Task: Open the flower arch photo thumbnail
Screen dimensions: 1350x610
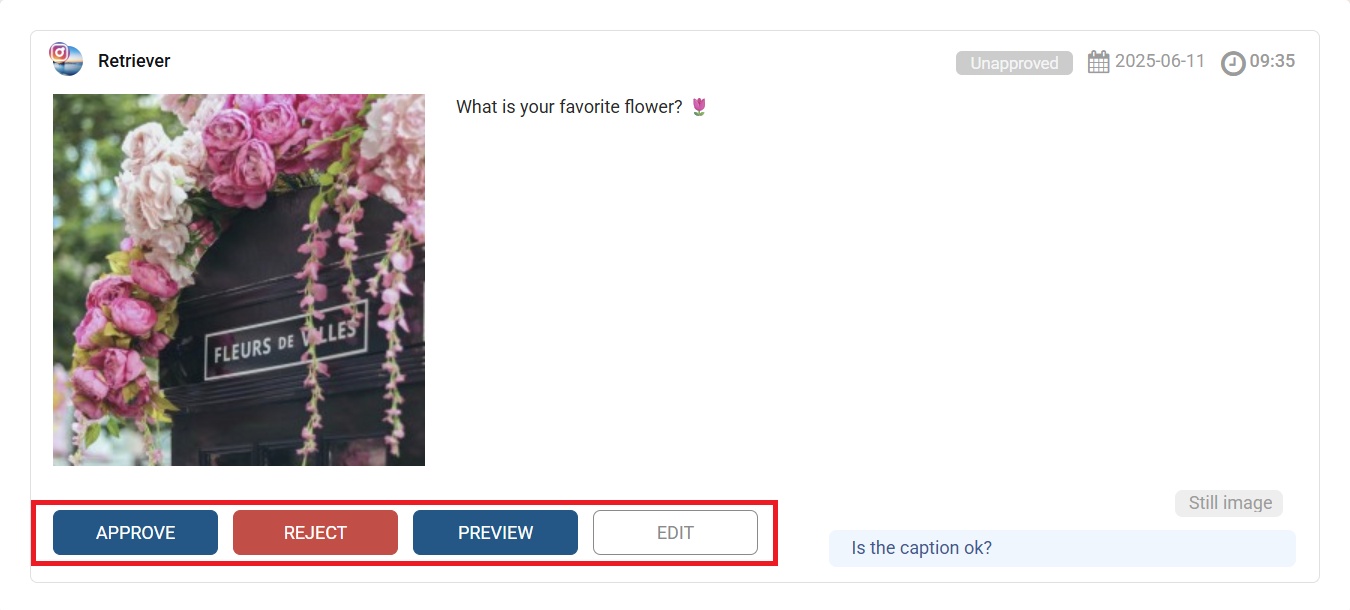Action: (239, 280)
